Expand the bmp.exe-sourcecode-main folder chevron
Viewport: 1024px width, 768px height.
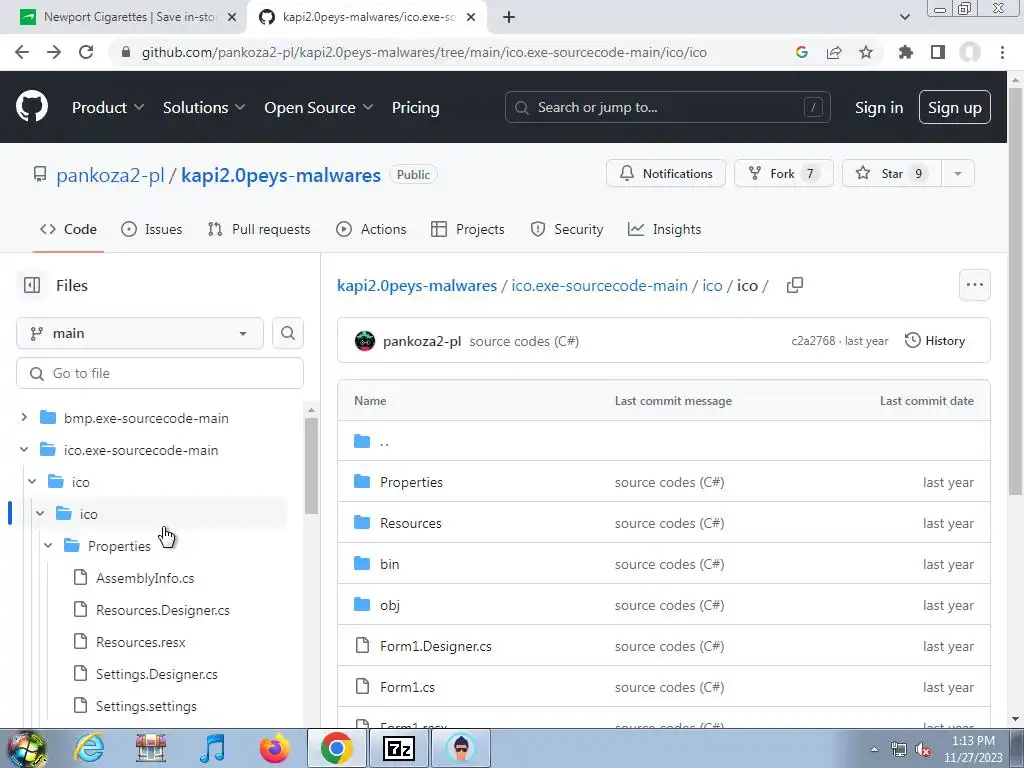(24, 417)
